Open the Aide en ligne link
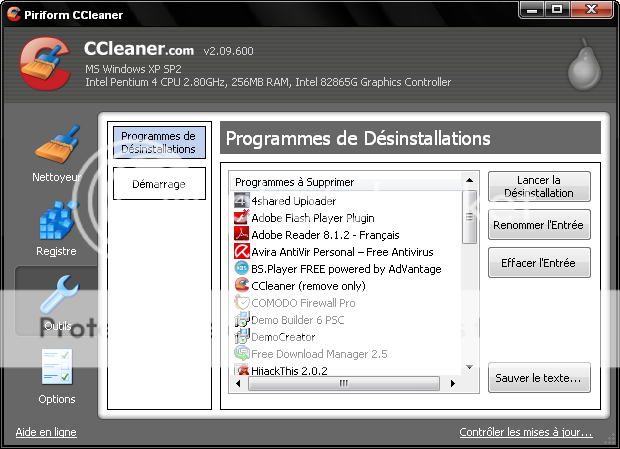This screenshot has height=449, width=620. (x=46, y=432)
